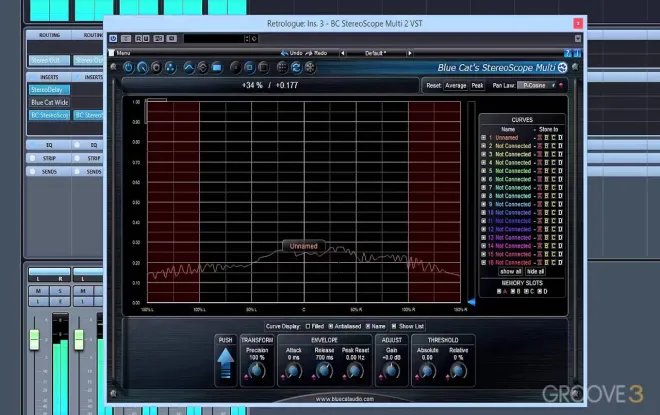Click the show all curves button

[511, 271]
